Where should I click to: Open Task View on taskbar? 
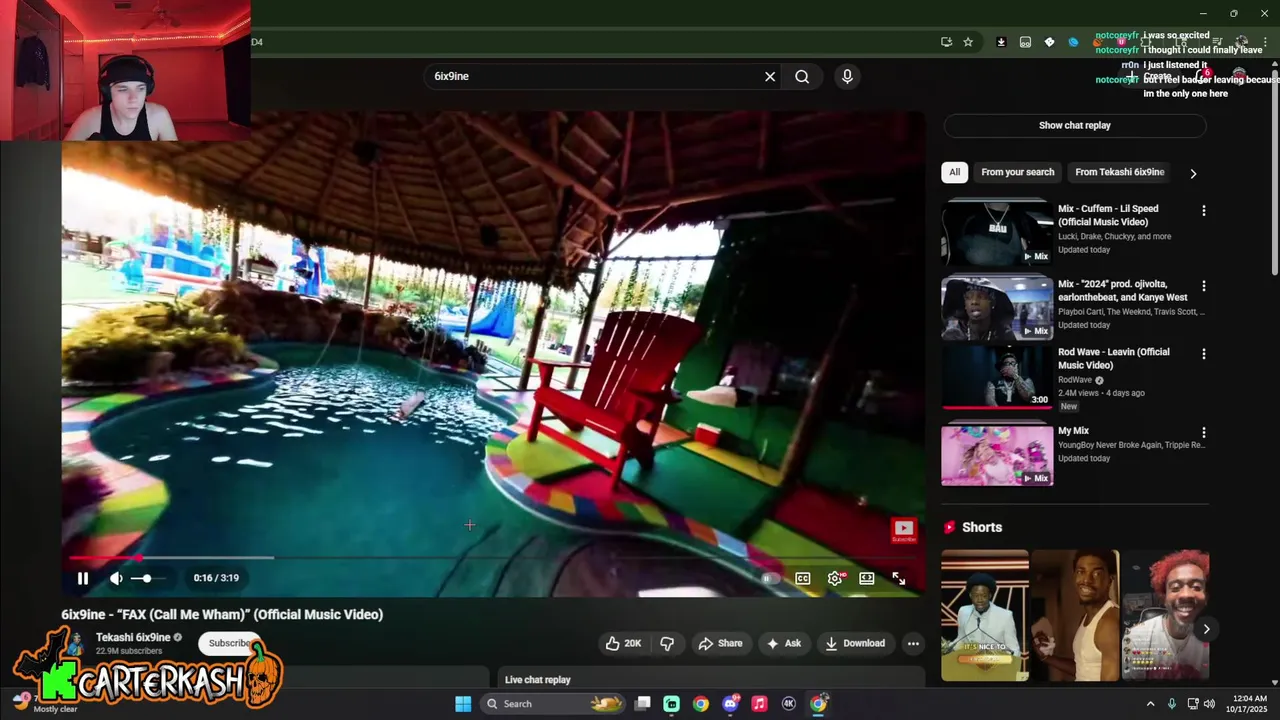[x=643, y=704]
